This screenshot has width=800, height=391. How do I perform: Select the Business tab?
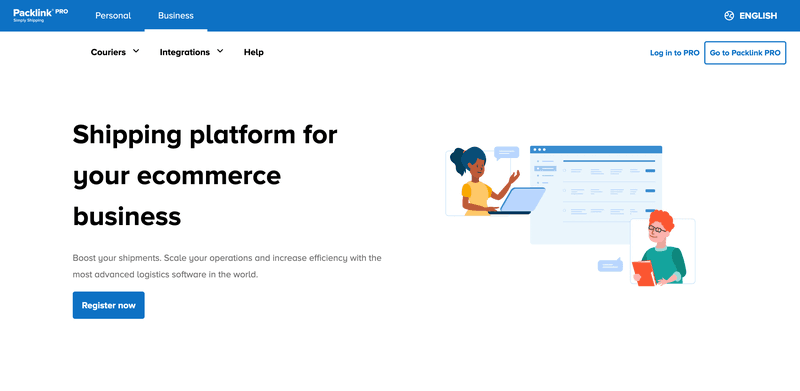176,15
